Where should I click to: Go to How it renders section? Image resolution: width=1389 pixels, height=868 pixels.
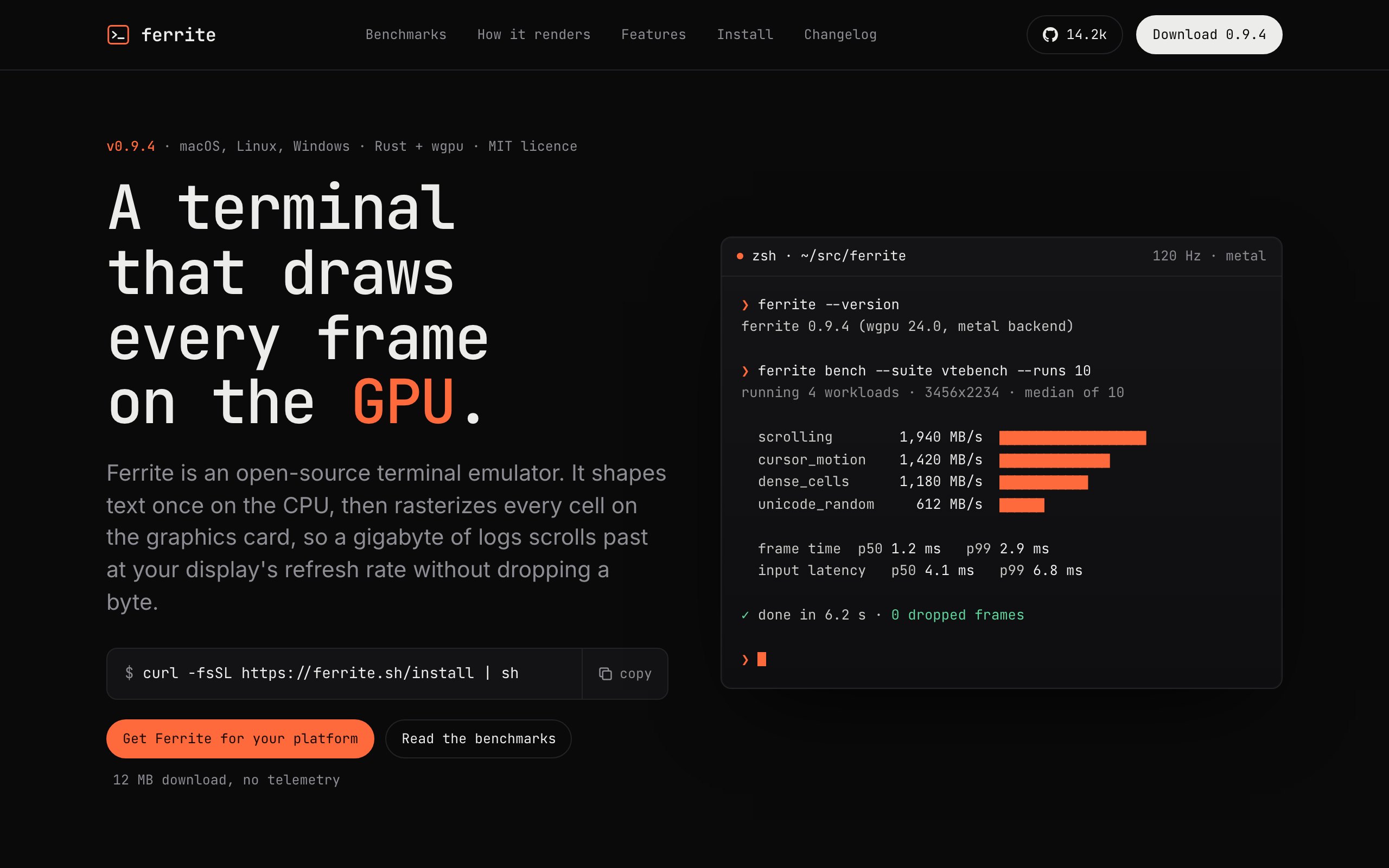(x=534, y=34)
